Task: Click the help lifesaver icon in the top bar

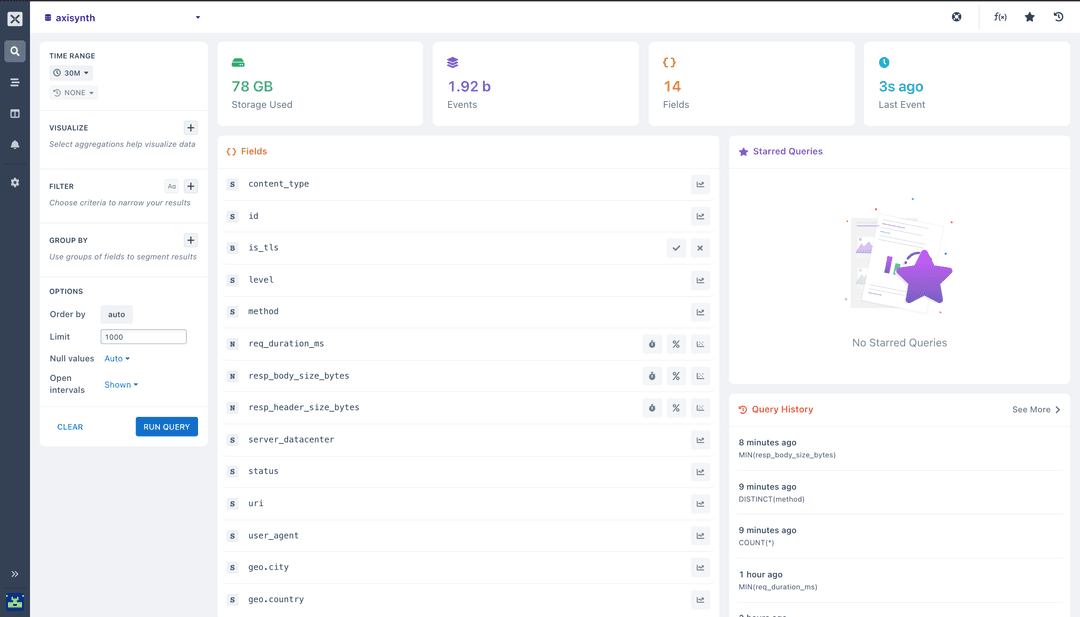Action: coord(956,16)
